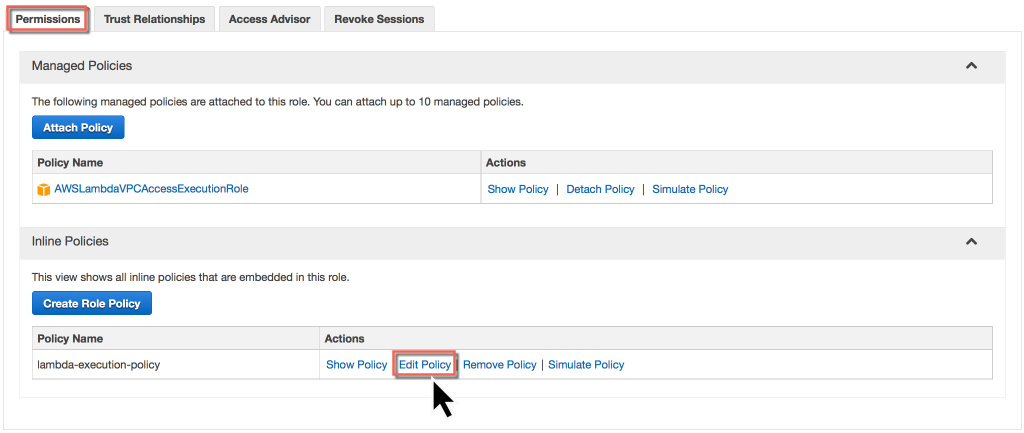Switch to the Trust Relationships tab

[154, 19]
